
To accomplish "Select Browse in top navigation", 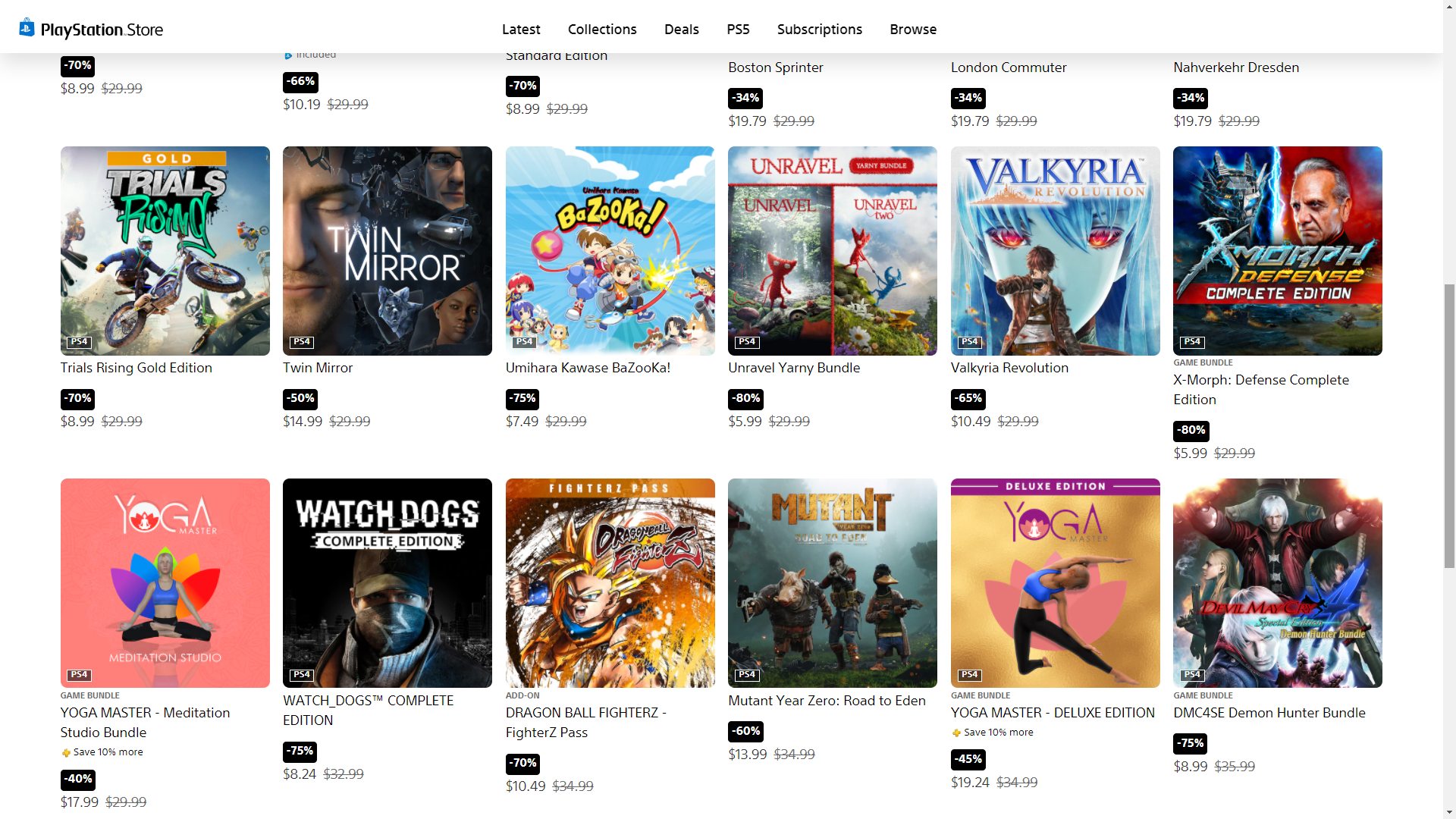I will 913,30.
